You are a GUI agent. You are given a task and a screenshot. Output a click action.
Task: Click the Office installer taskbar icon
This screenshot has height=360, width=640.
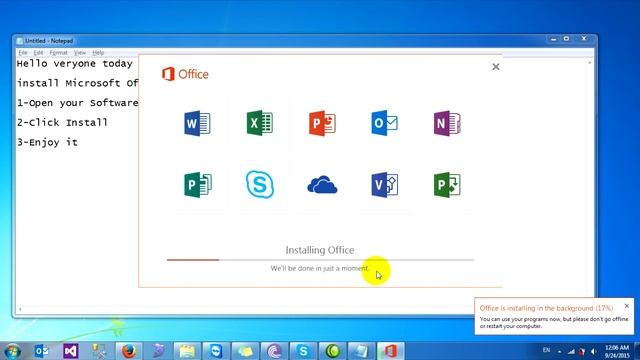(391, 351)
